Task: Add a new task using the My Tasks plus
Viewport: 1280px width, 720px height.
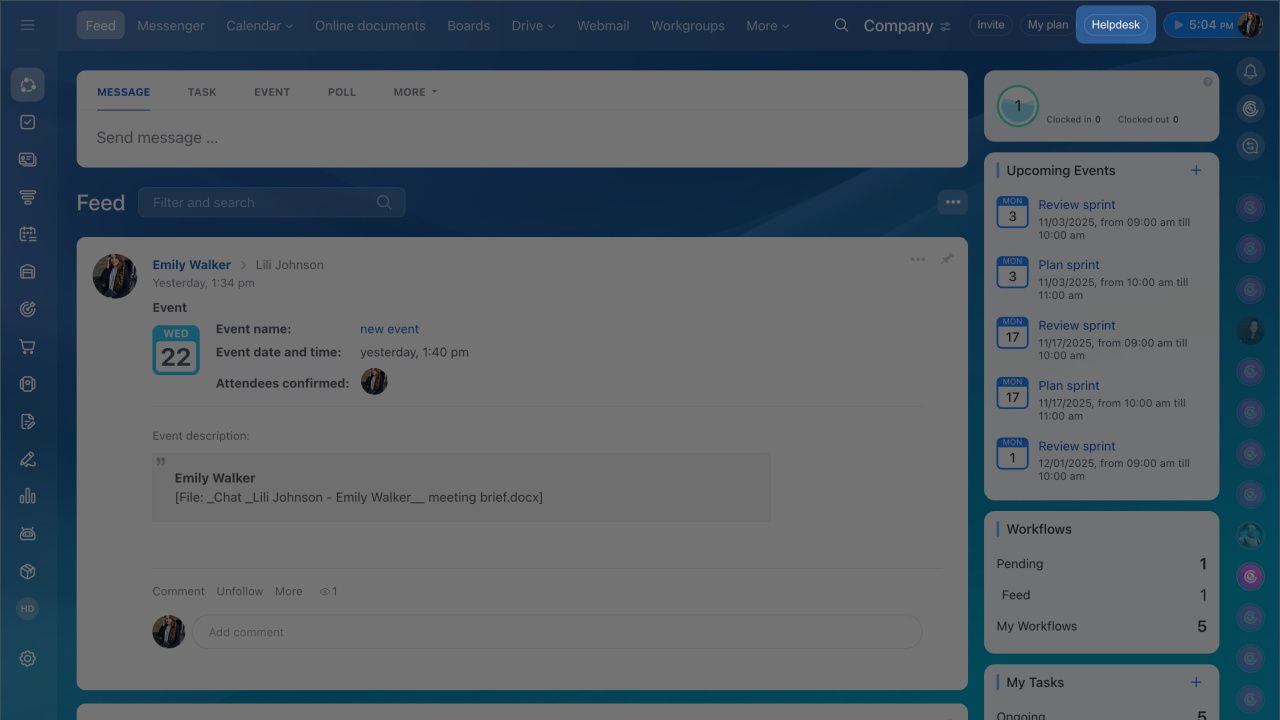Action: click(x=1196, y=682)
